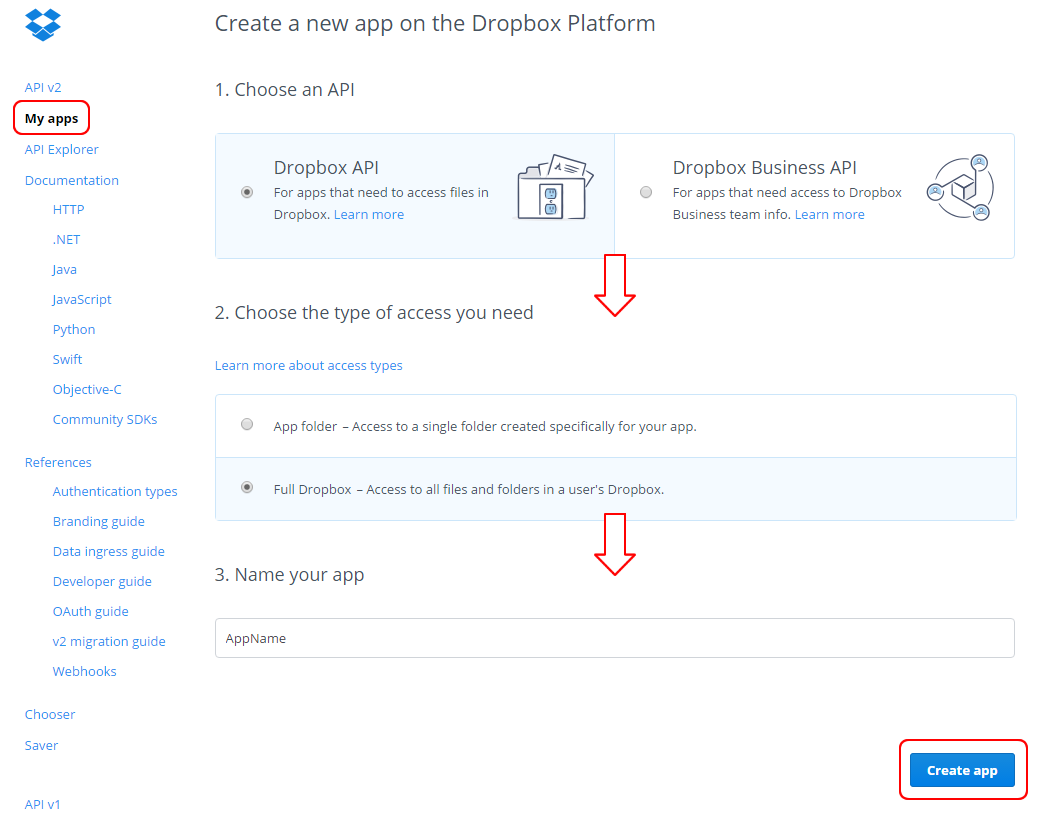The height and width of the screenshot is (828, 1044).
Task: Open the Java documentation link
Action: 65,270
